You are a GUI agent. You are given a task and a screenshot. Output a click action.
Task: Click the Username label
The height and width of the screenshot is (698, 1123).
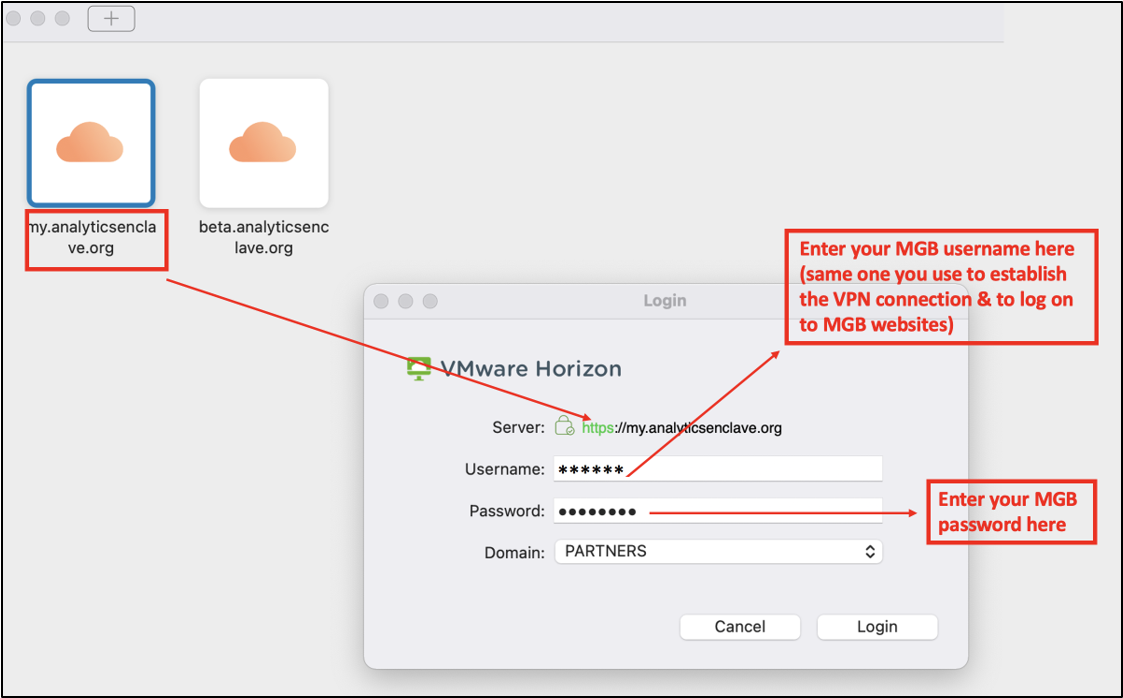coord(504,470)
